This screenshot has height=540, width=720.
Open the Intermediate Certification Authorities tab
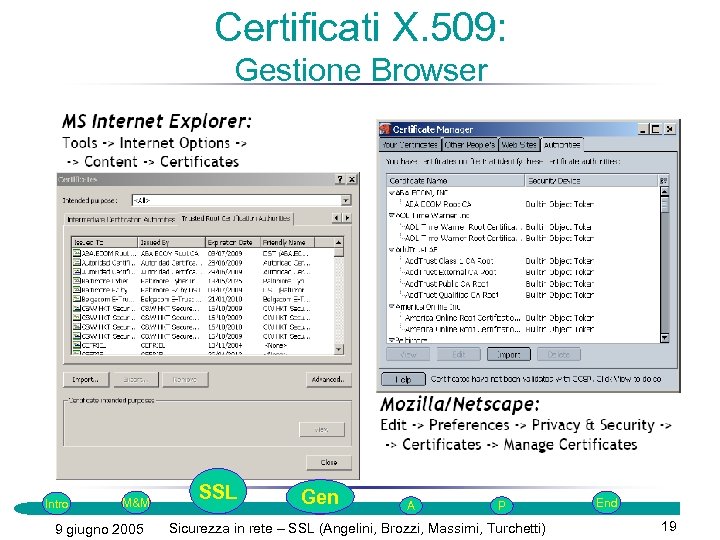[x=121, y=219]
